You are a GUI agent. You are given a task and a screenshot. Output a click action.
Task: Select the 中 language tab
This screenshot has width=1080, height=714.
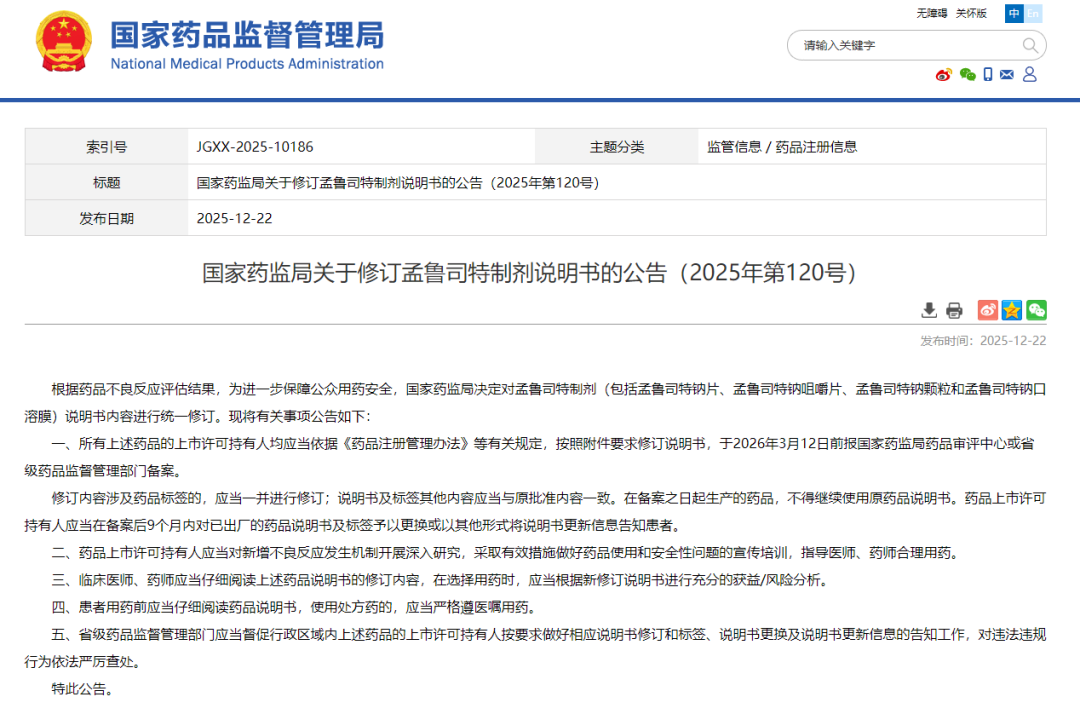1013,13
